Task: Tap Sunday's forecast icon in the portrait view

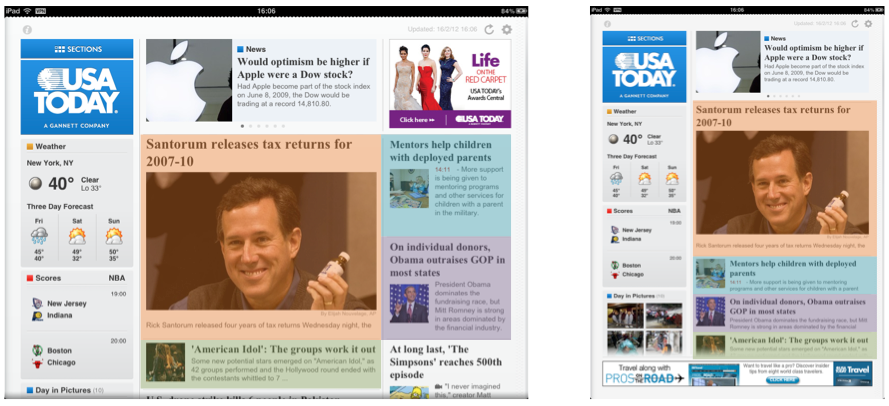Action: 672,179
